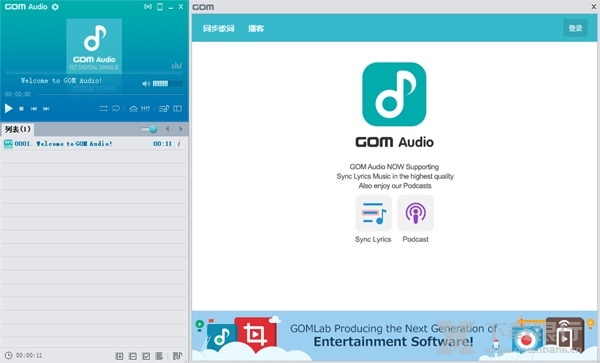The image size is (600, 363).
Task: Click the broadcast signal icon in title bar
Action: 148,7
